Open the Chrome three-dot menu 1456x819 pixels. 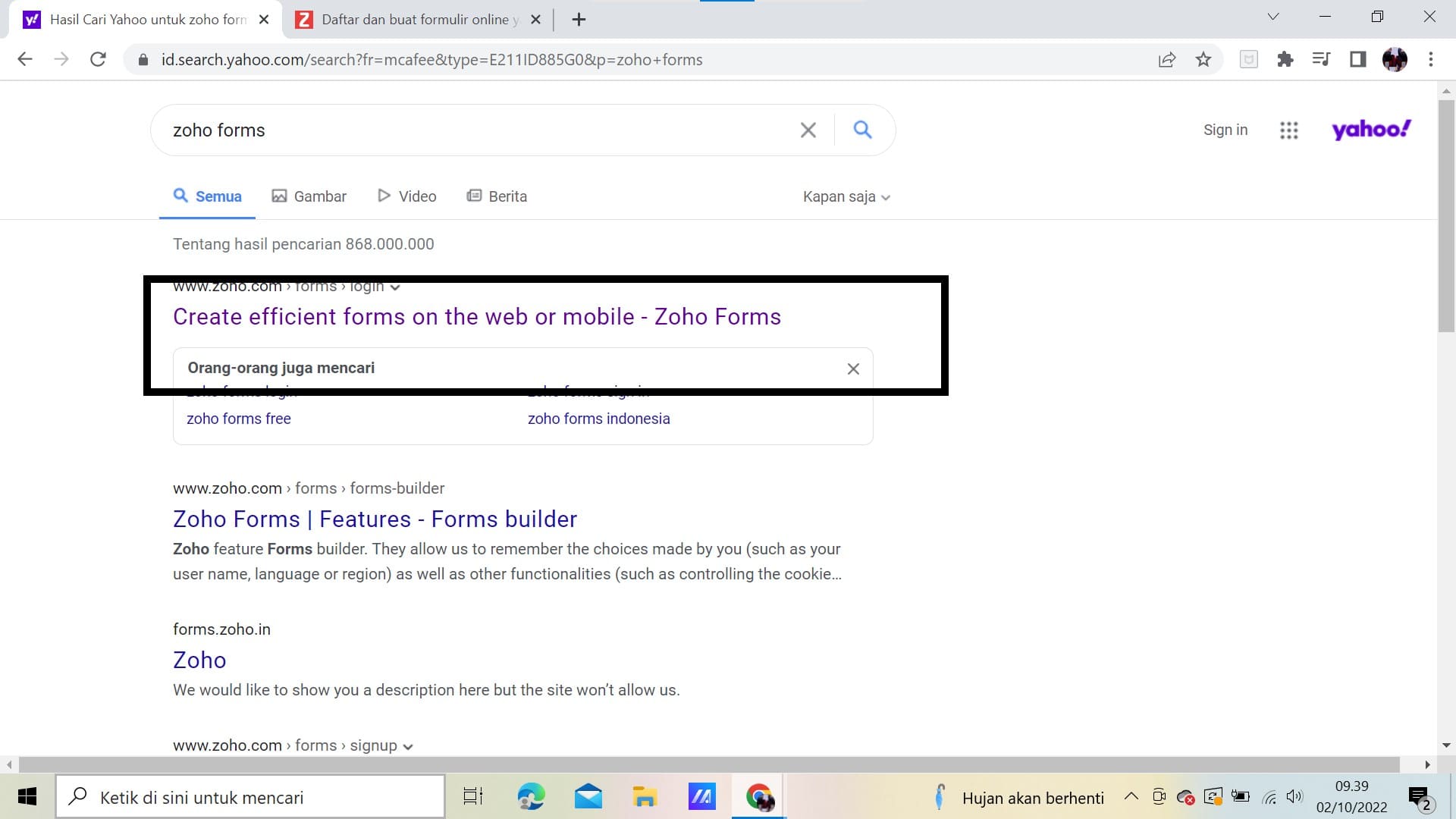(x=1431, y=59)
